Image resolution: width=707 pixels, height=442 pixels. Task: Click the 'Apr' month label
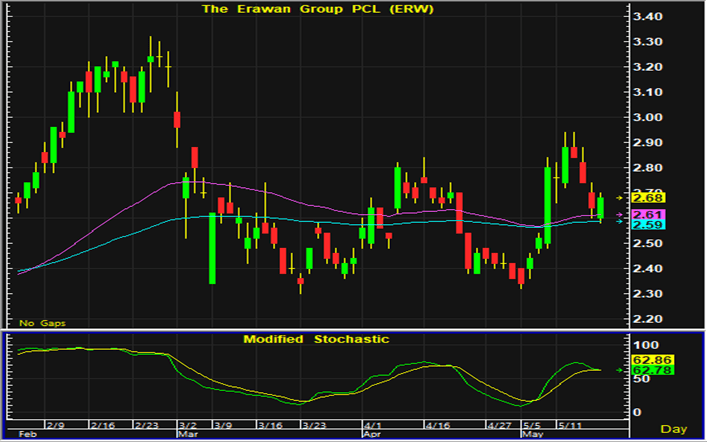(x=373, y=434)
